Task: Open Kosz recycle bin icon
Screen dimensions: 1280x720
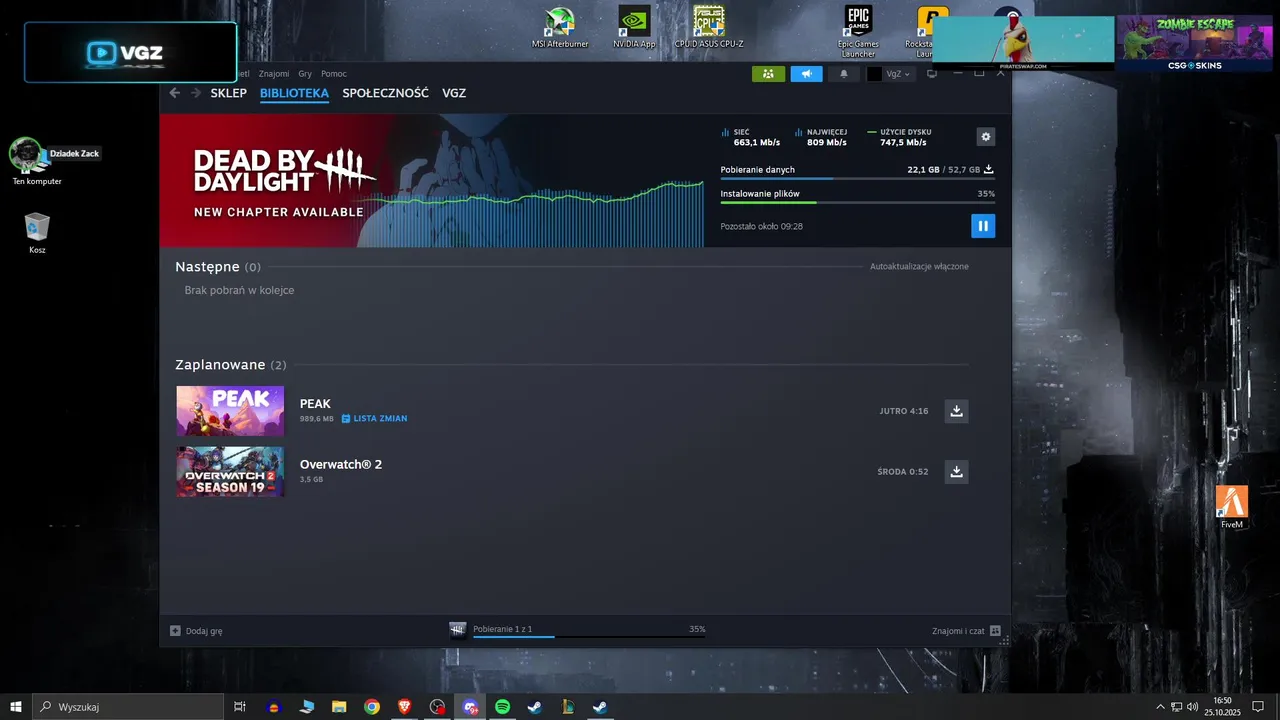Action: pyautogui.click(x=37, y=233)
